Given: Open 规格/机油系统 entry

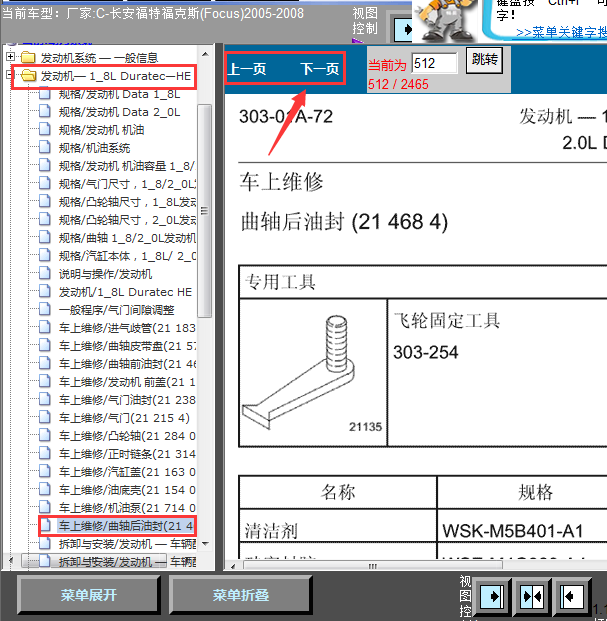Looking at the screenshot, I should pyautogui.click(x=94, y=148).
